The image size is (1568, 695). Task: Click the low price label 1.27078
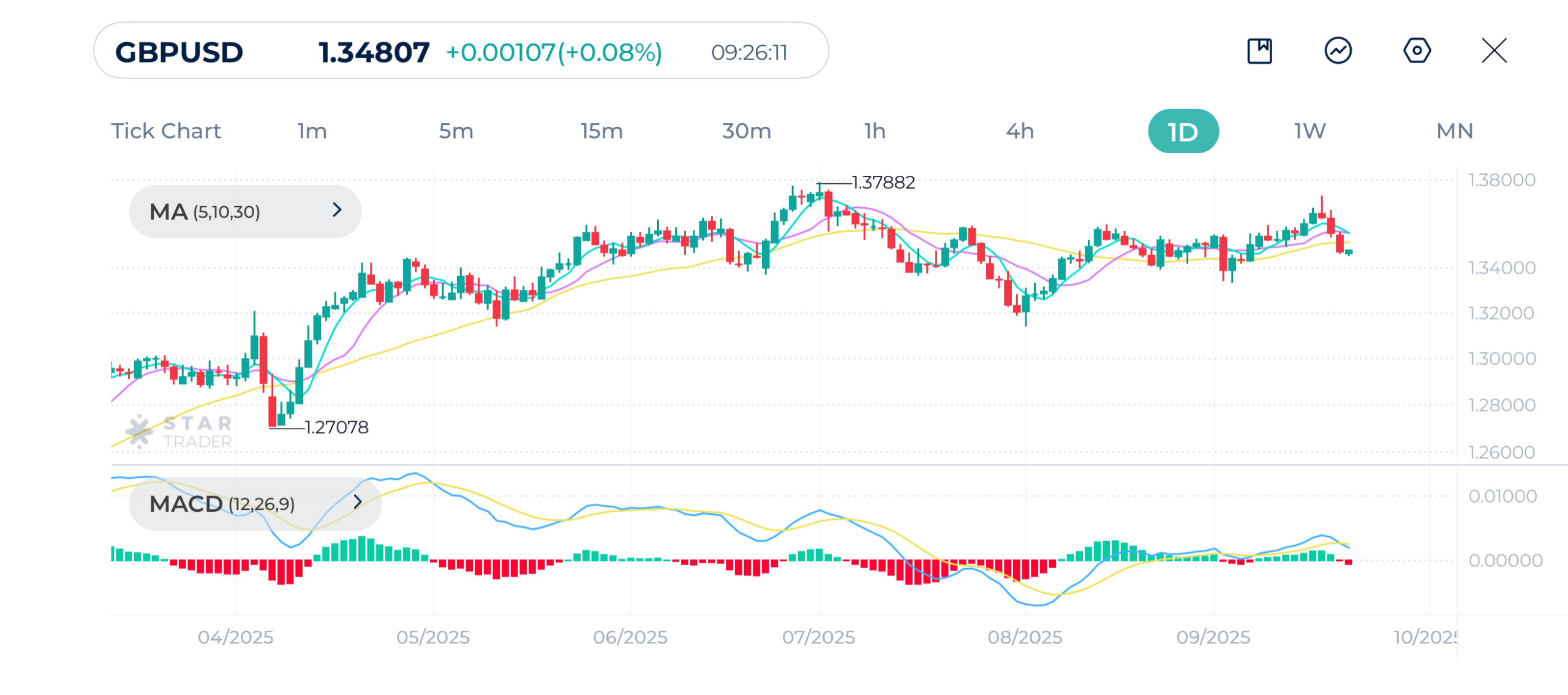click(337, 427)
